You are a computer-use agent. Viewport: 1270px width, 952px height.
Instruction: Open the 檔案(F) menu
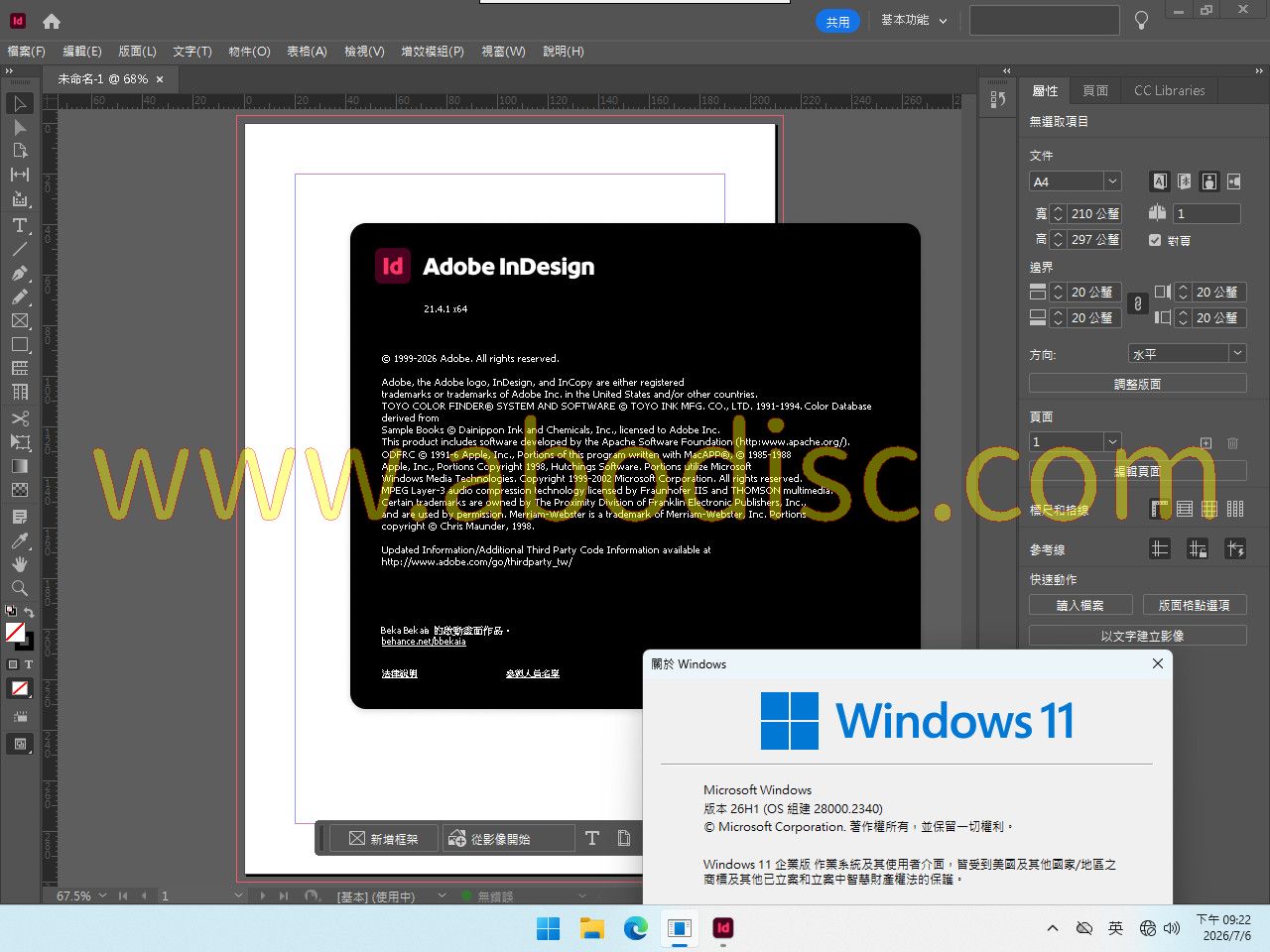27,52
